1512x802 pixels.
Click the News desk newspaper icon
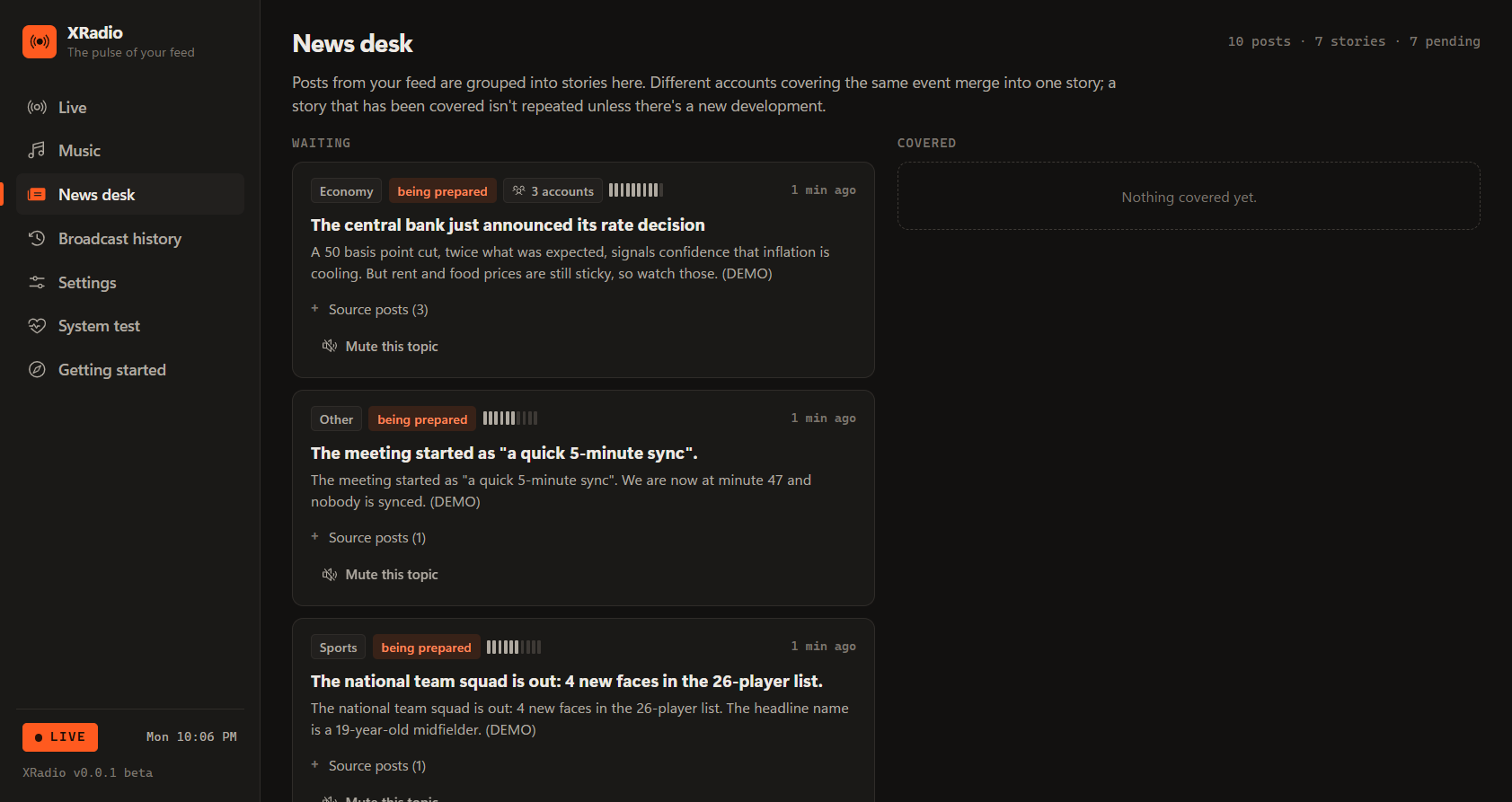37,195
